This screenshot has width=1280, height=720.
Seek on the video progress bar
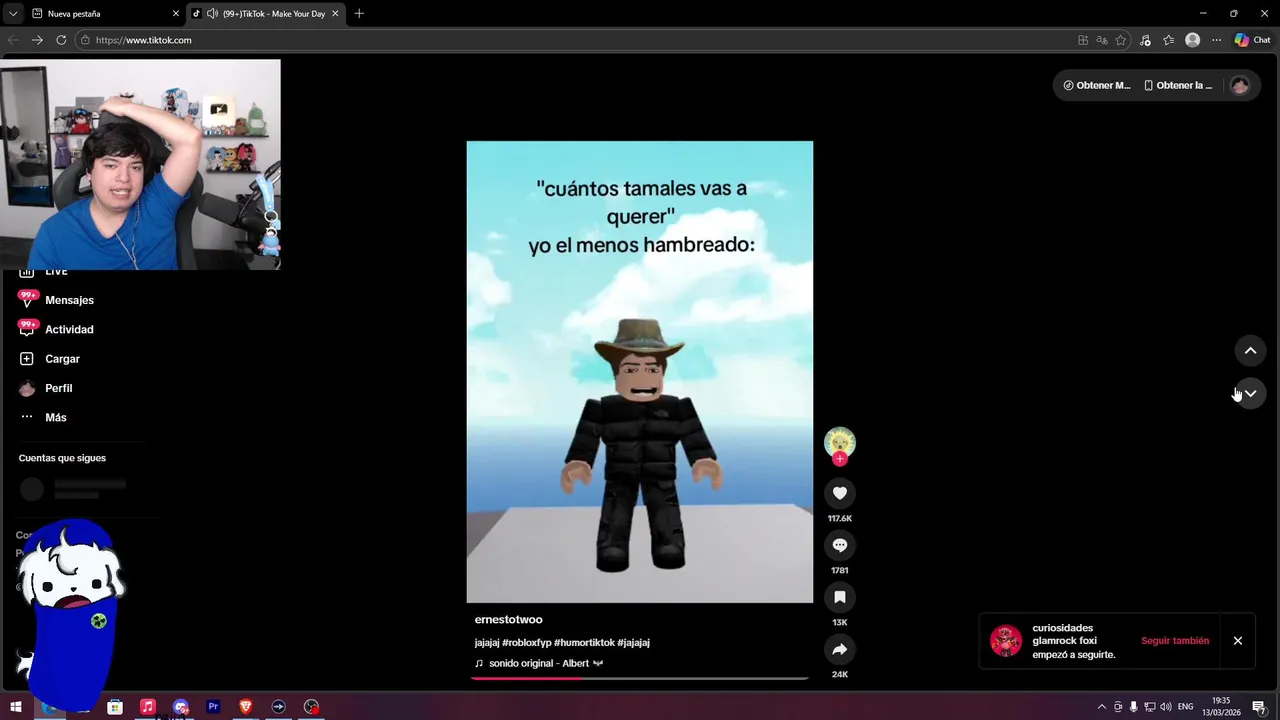click(x=640, y=678)
